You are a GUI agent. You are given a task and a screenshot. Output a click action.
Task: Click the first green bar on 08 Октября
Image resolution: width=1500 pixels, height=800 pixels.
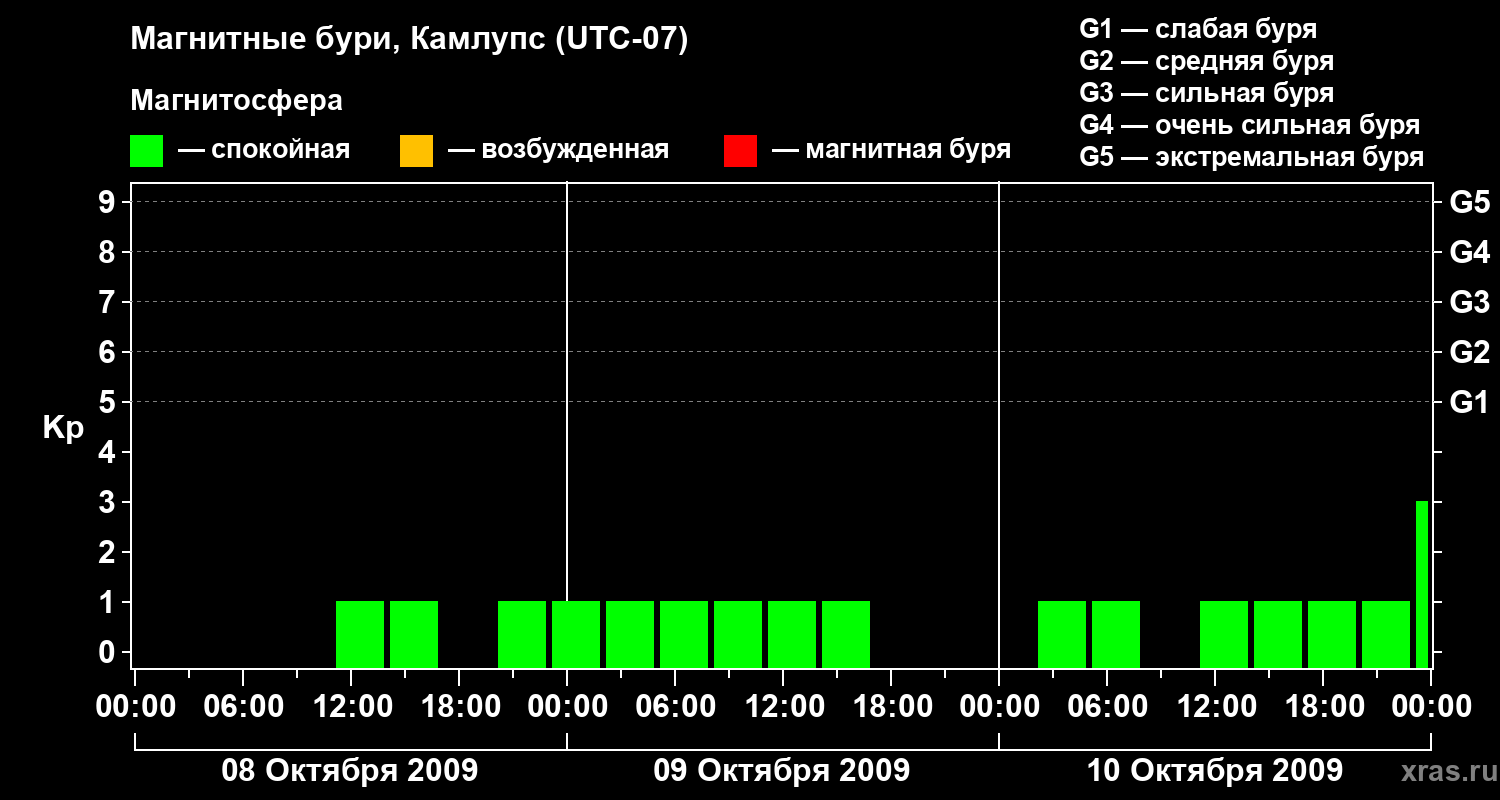coord(360,634)
